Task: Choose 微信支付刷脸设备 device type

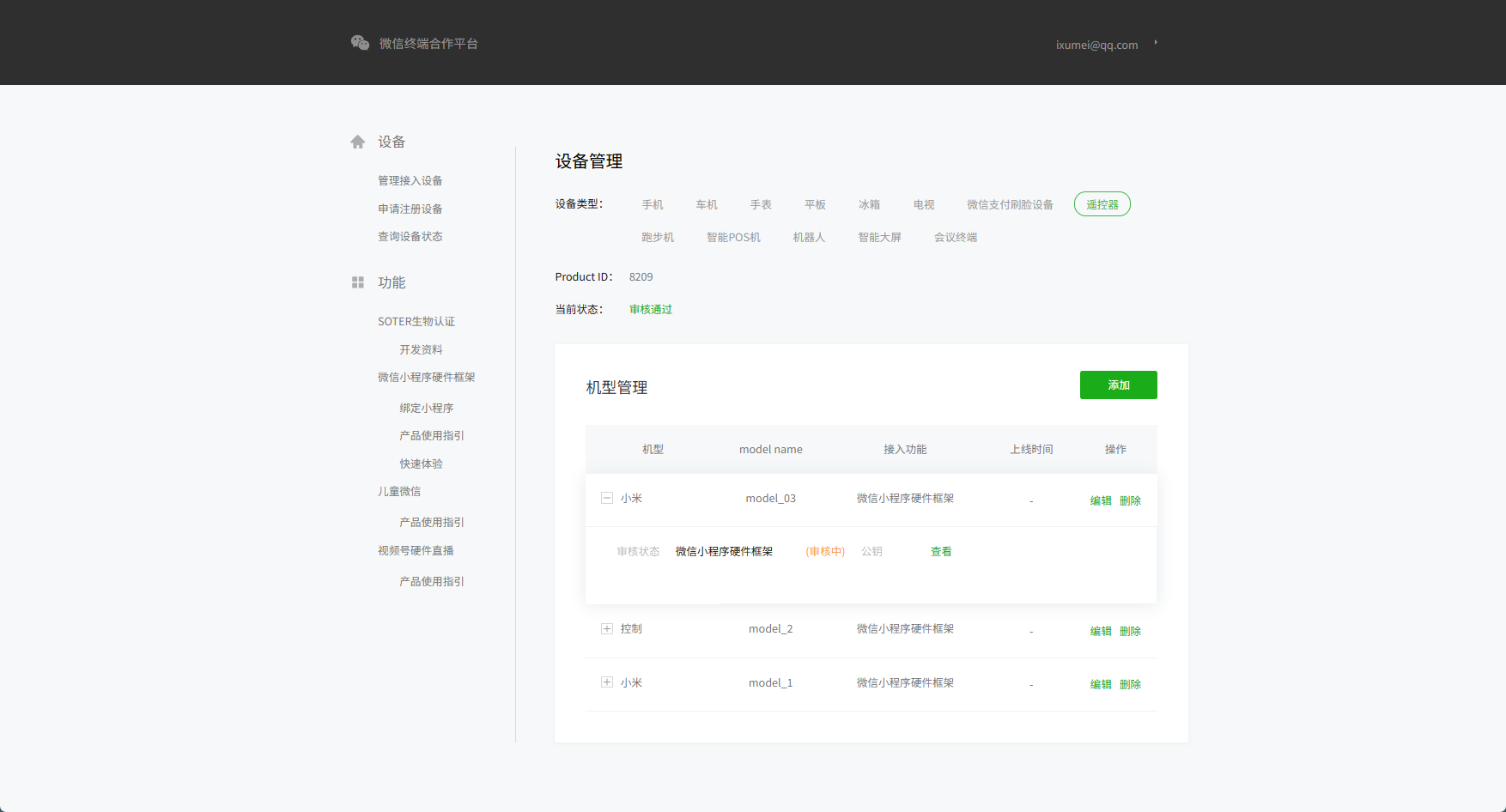Action: tap(1010, 204)
